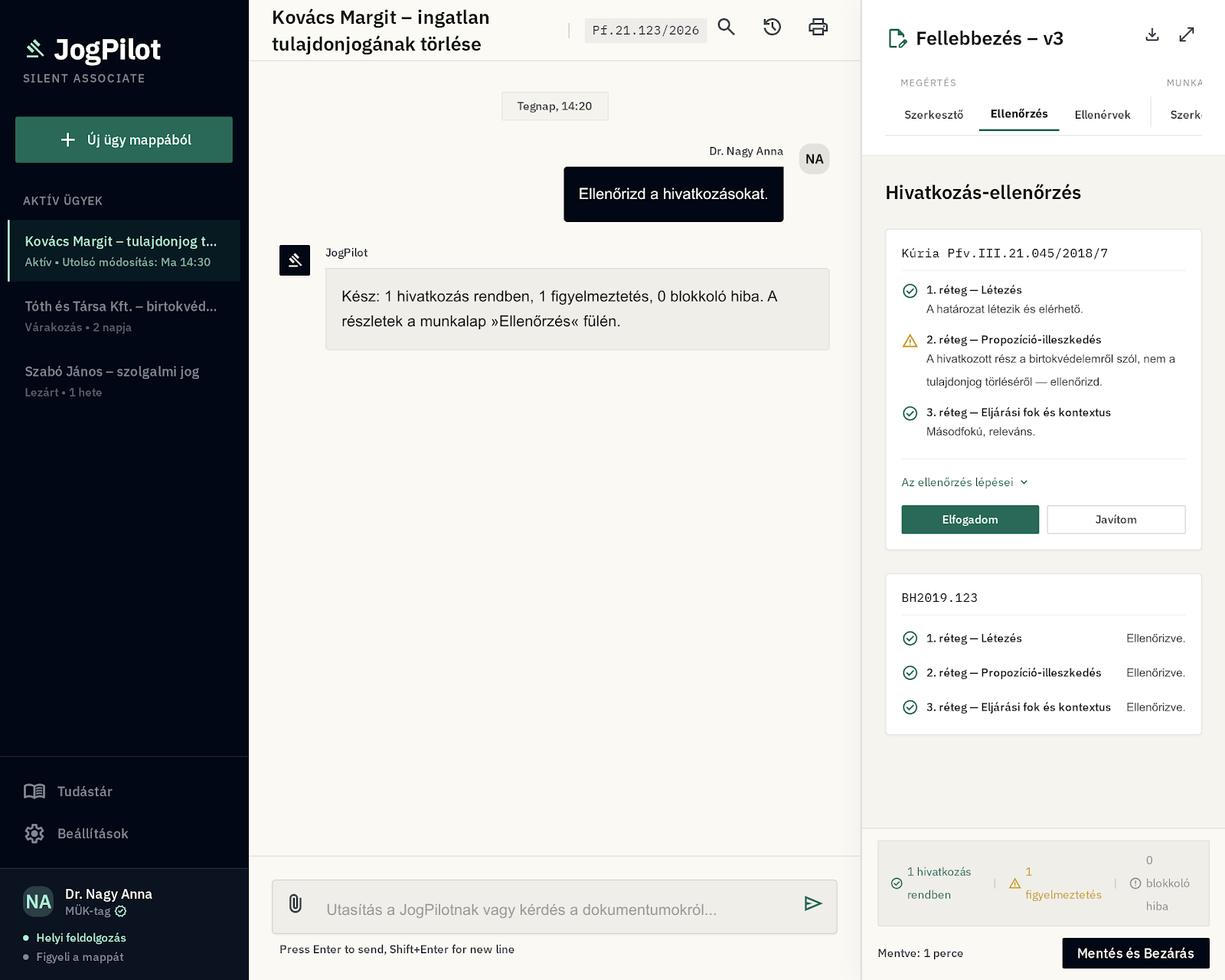This screenshot has width=1225, height=980.
Task: Attach a file with paperclip icon
Action: (296, 904)
